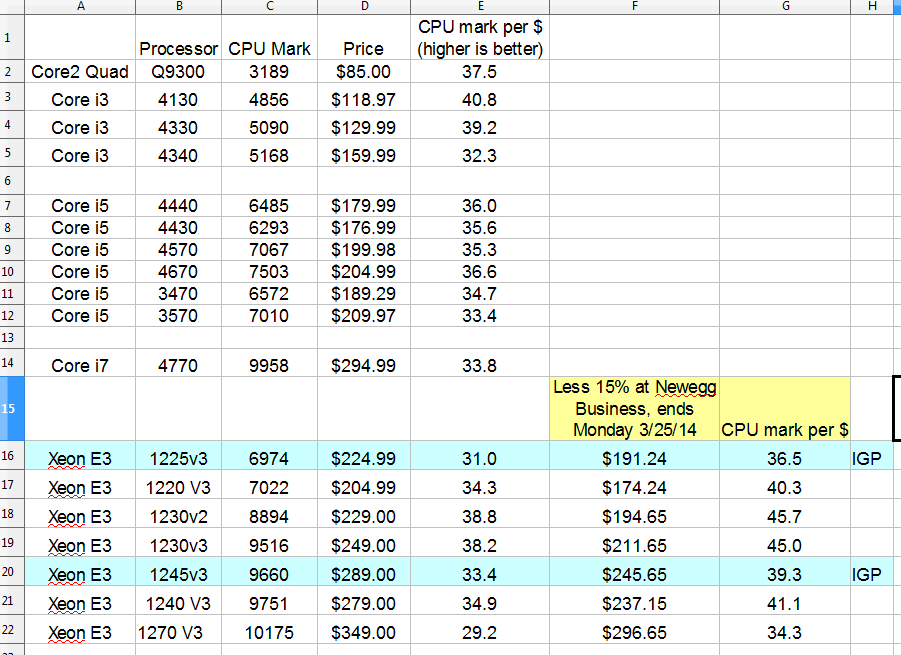
Task: Click CPU Mark value 9958
Action: pyautogui.click(x=269, y=365)
